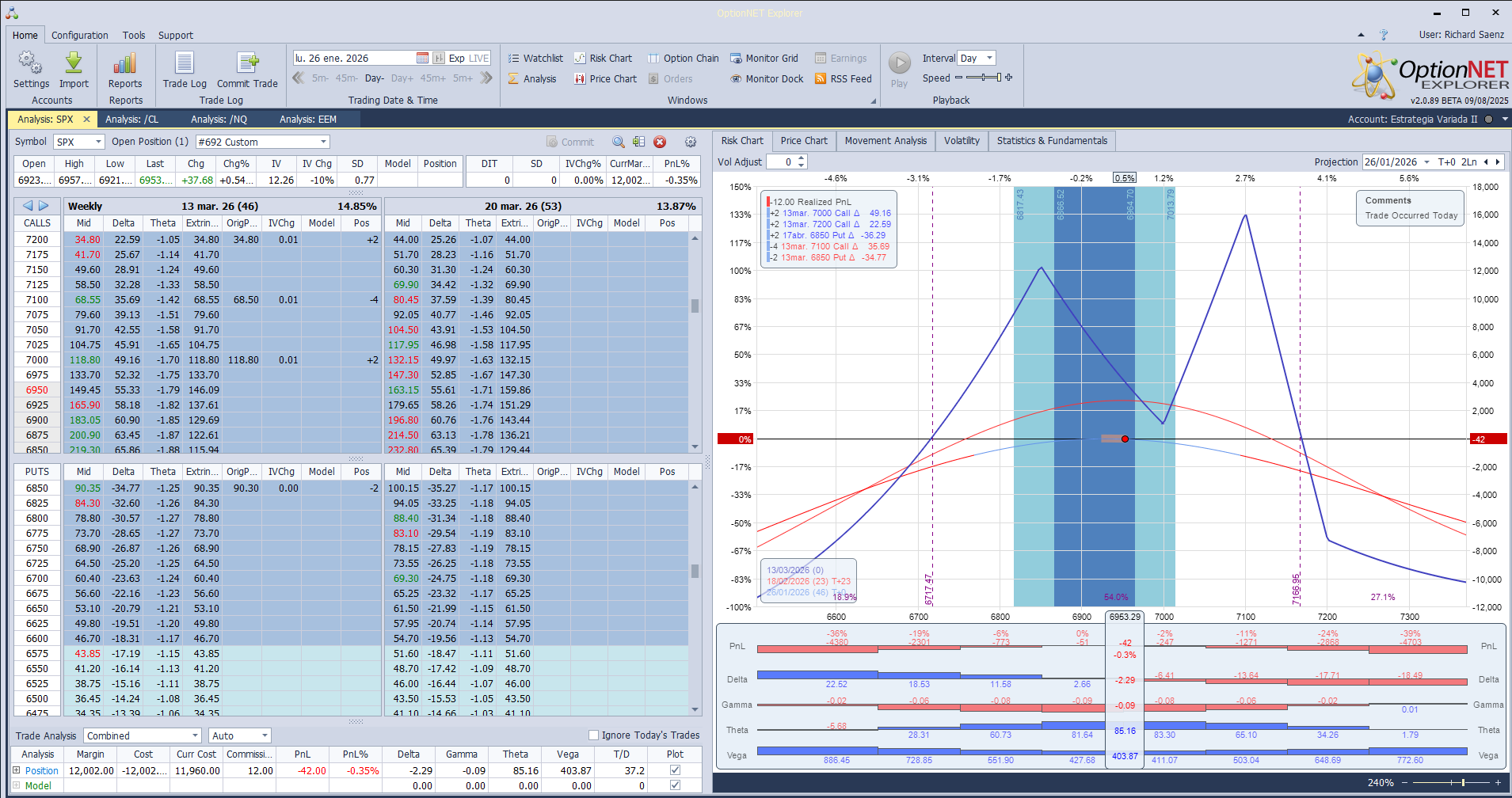Toggle Ignore Today's Trades checkbox

tap(593, 735)
